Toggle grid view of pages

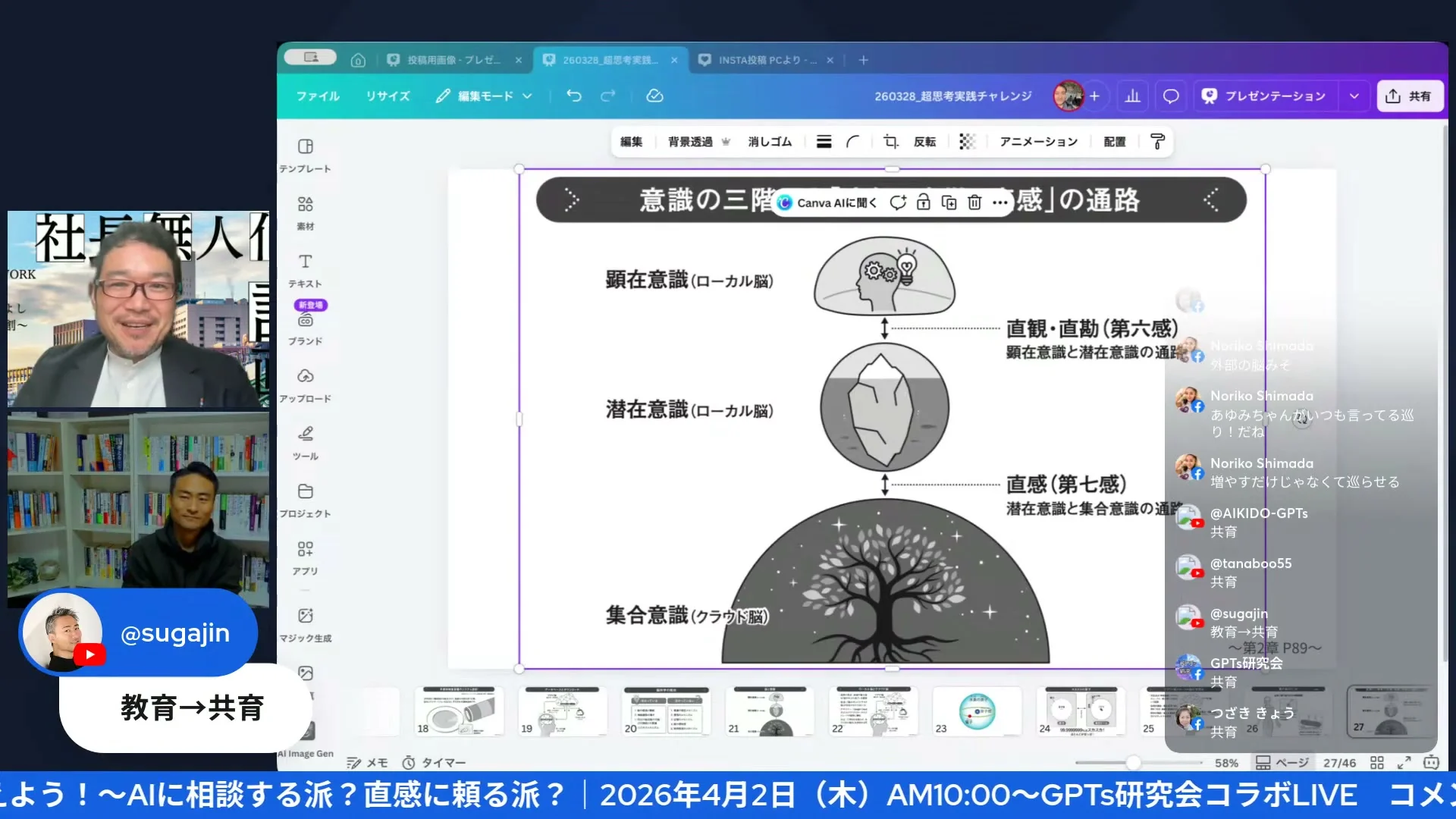(1377, 763)
